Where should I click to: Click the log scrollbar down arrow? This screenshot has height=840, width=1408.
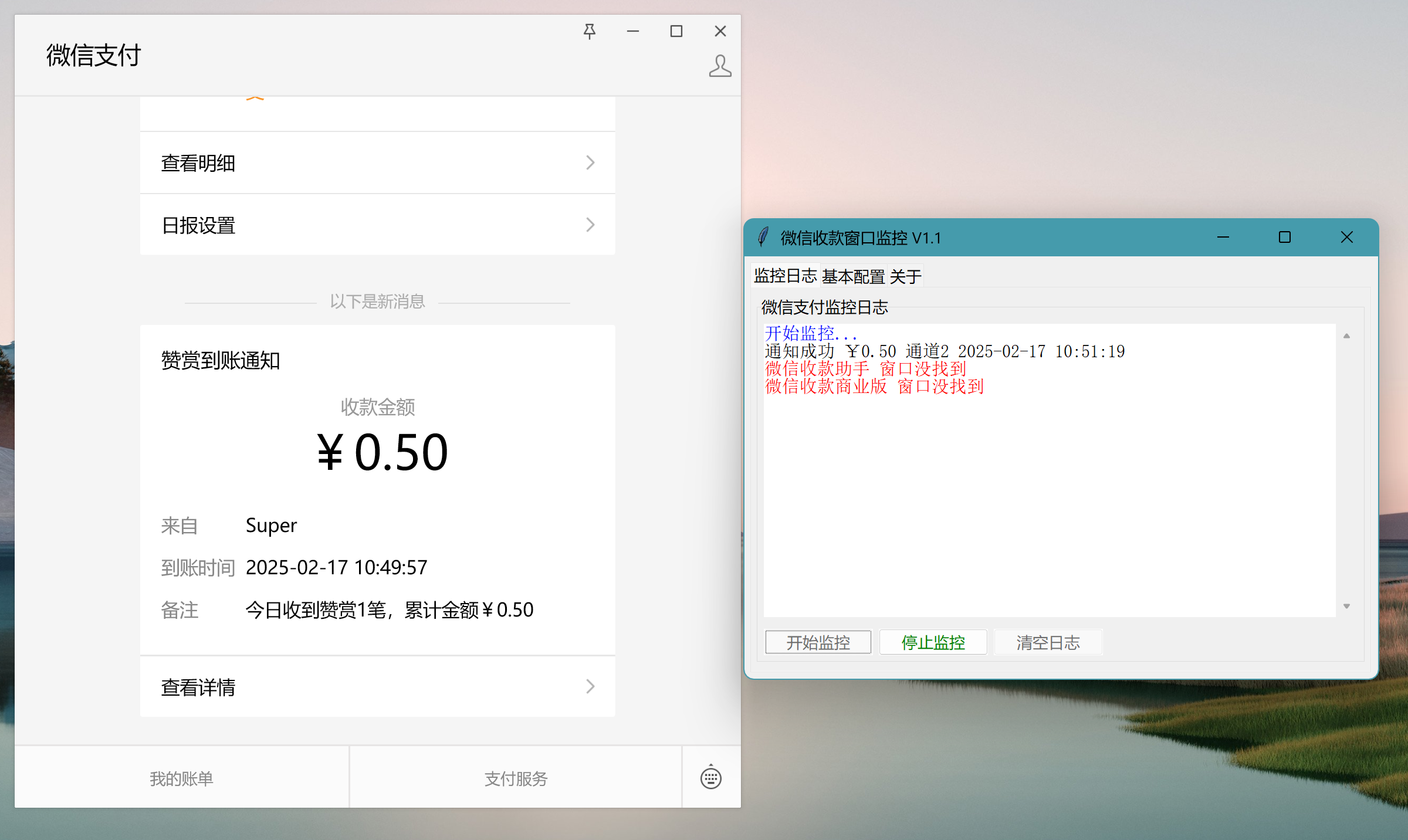pyautogui.click(x=1347, y=606)
